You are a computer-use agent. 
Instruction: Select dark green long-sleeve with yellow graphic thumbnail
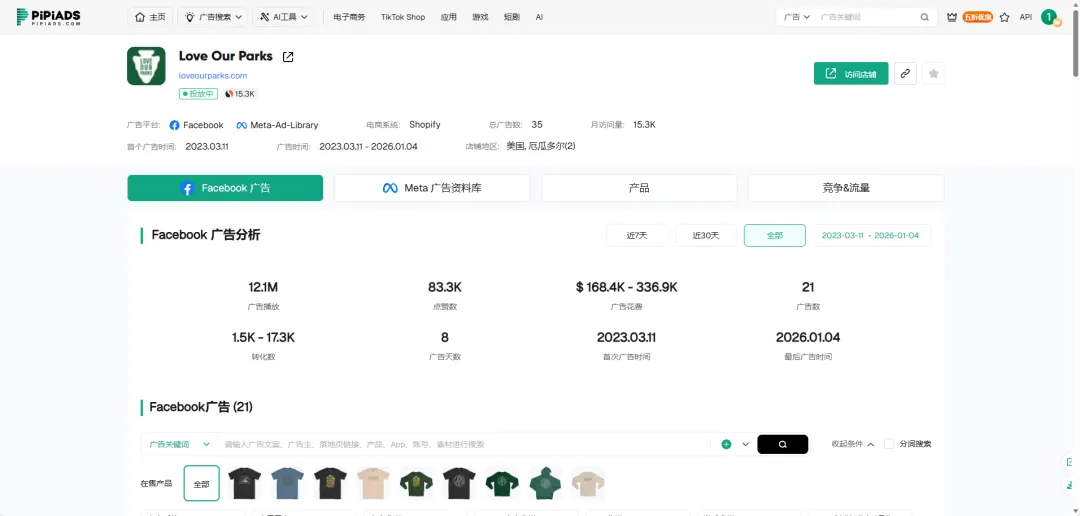(x=416, y=483)
